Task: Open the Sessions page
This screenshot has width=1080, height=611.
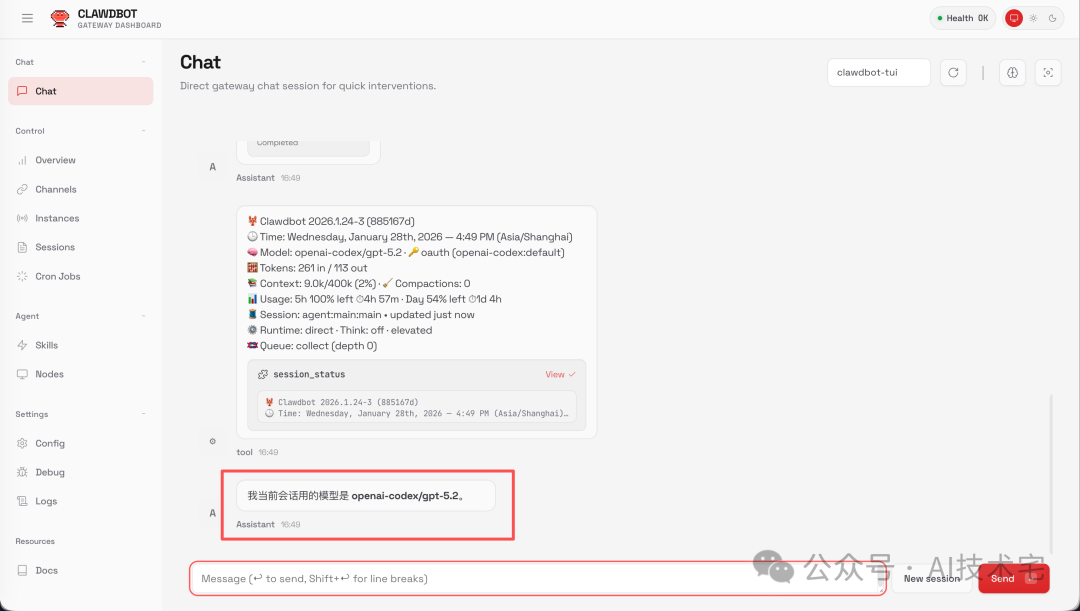Action: pos(81,247)
